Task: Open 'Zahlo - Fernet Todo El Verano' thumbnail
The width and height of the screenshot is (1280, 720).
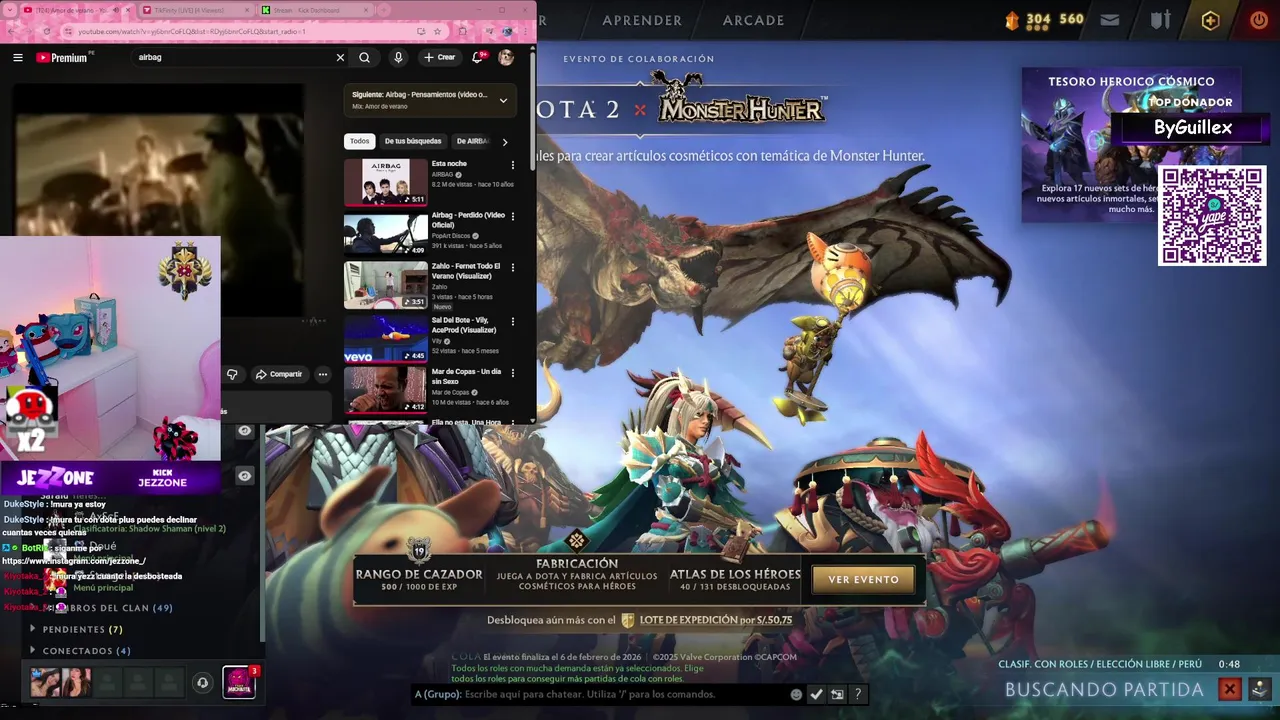Action: pos(386,285)
